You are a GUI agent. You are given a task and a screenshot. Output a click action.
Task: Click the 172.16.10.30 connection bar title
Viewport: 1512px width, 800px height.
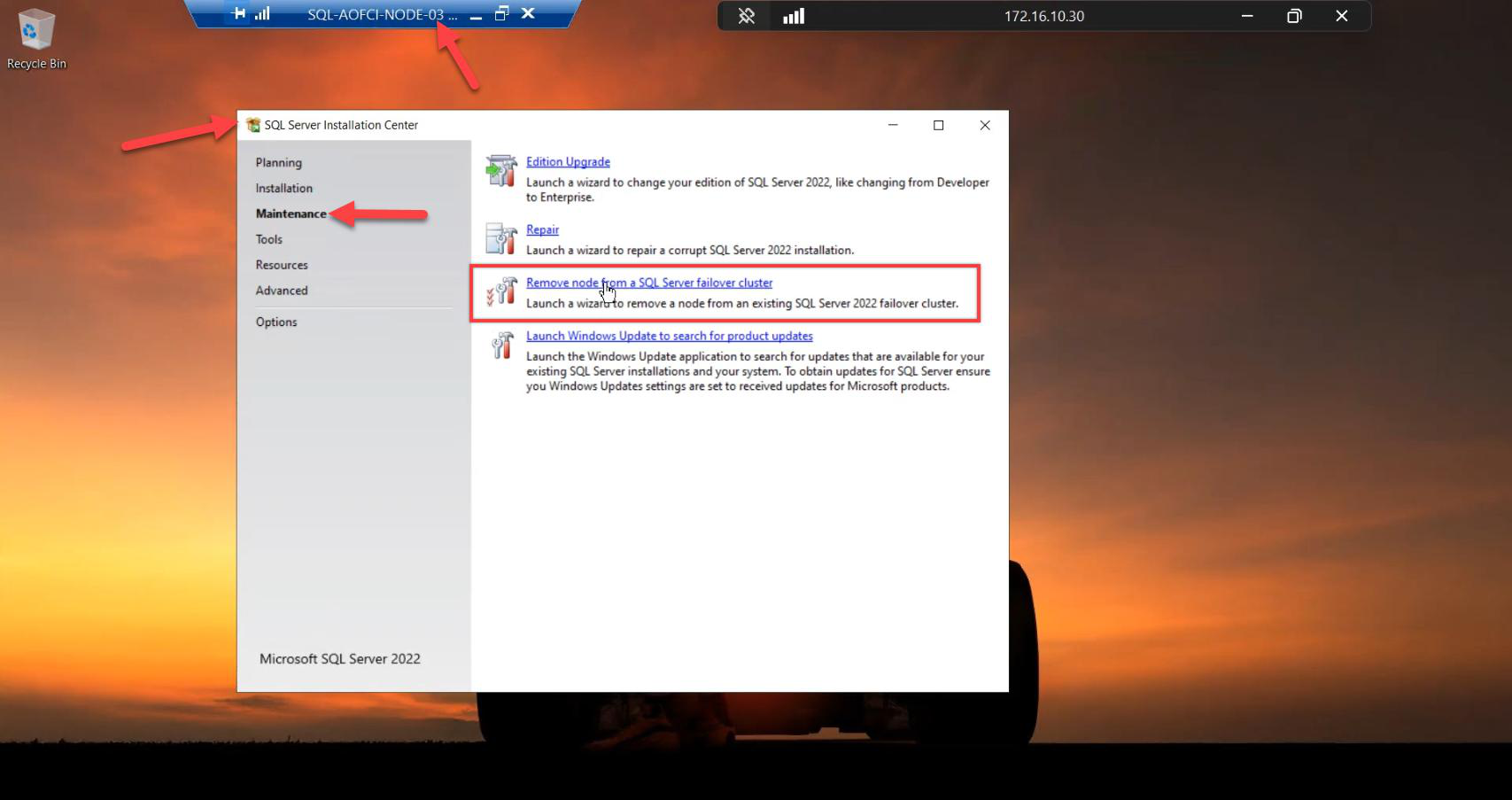click(x=1044, y=16)
